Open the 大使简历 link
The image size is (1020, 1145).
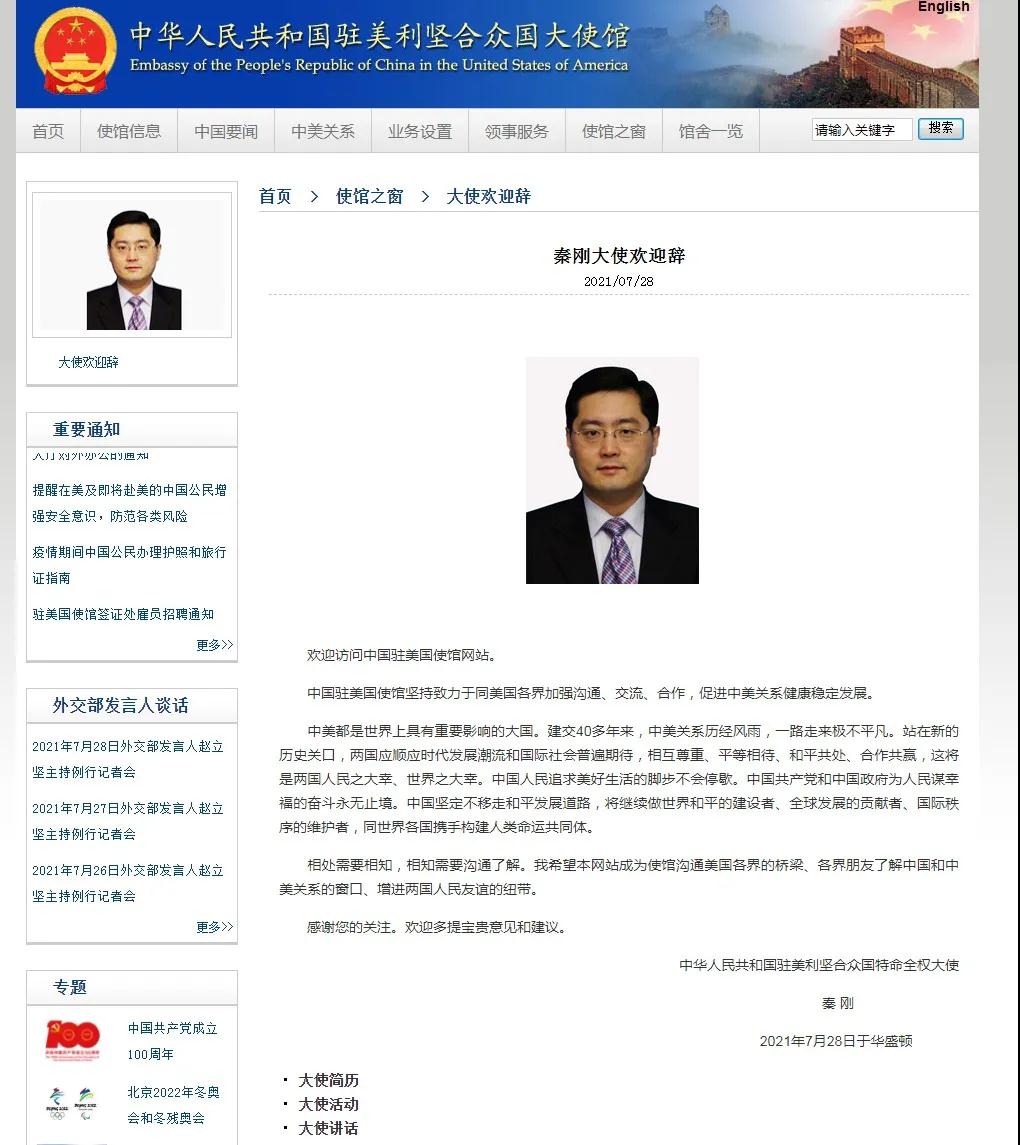click(328, 1080)
